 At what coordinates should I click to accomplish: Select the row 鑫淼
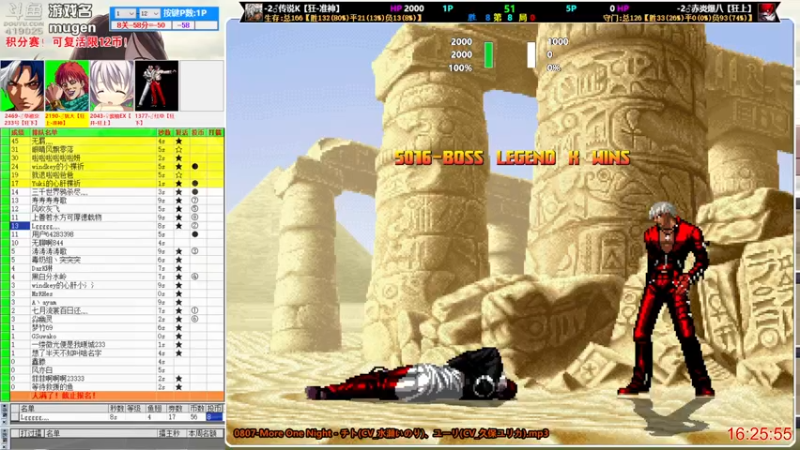coord(117,361)
